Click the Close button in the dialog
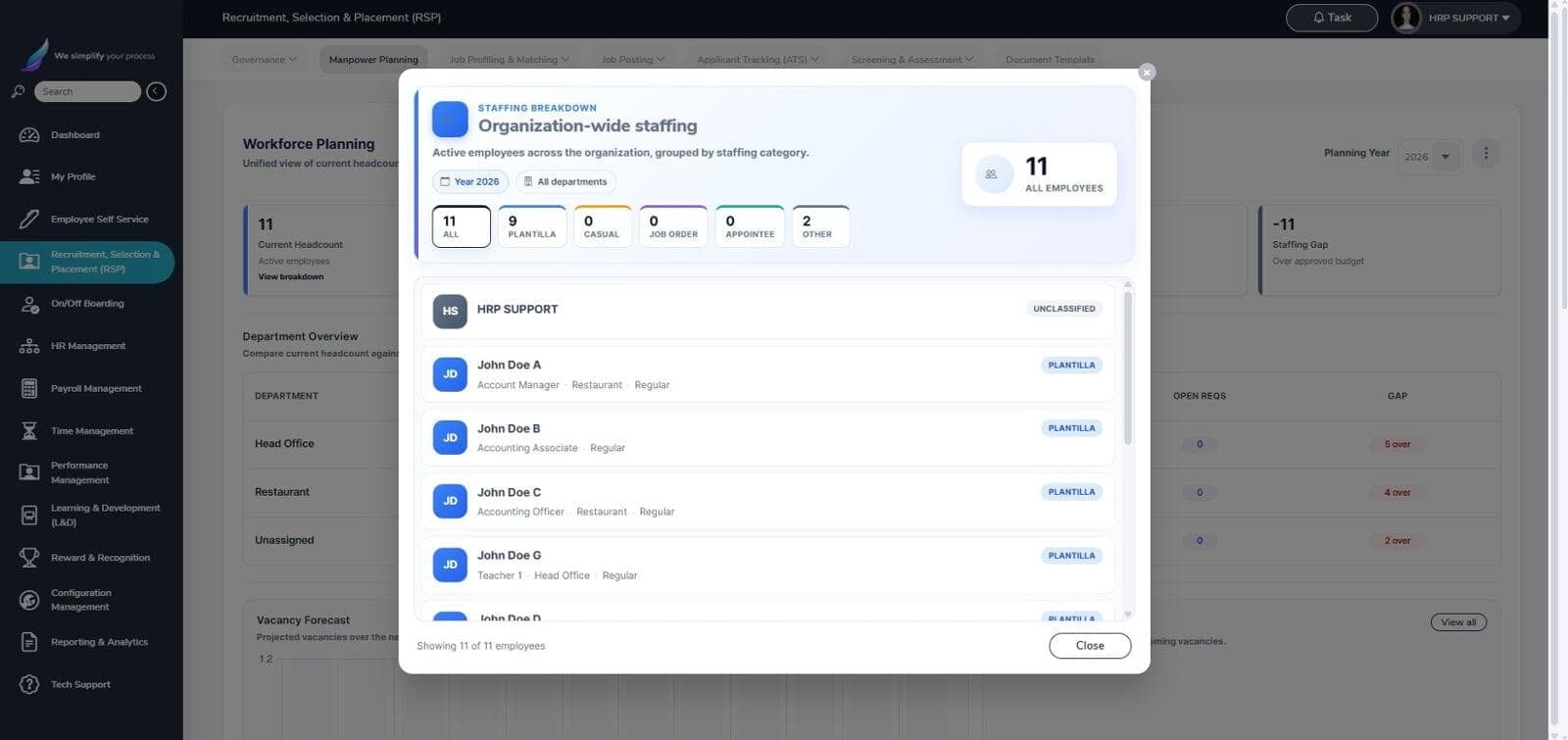1568x740 pixels. coord(1090,646)
